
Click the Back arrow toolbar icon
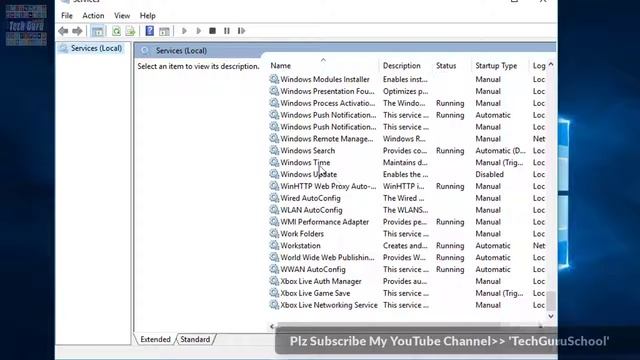pyautogui.click(x=63, y=31)
